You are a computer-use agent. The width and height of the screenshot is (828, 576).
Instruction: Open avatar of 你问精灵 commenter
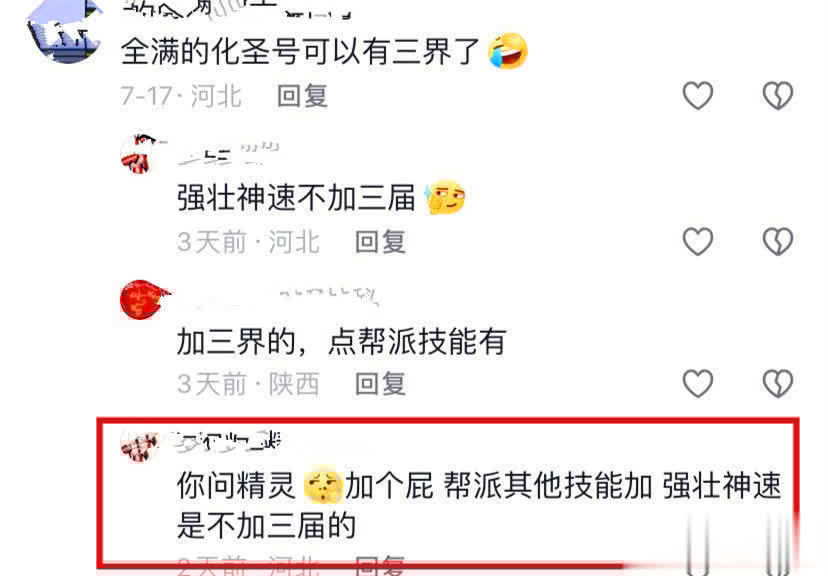tap(139, 446)
